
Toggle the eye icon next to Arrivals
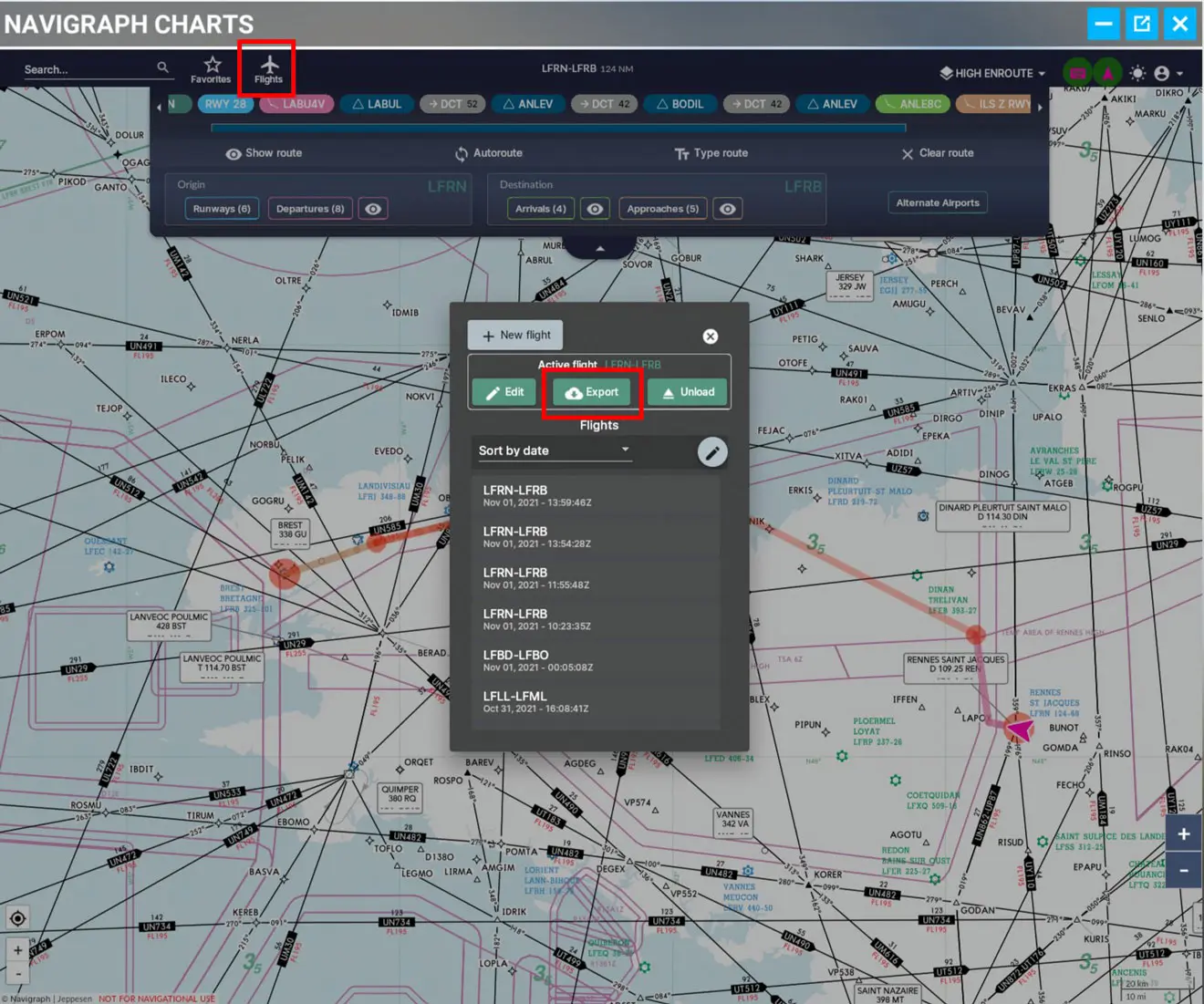595,209
